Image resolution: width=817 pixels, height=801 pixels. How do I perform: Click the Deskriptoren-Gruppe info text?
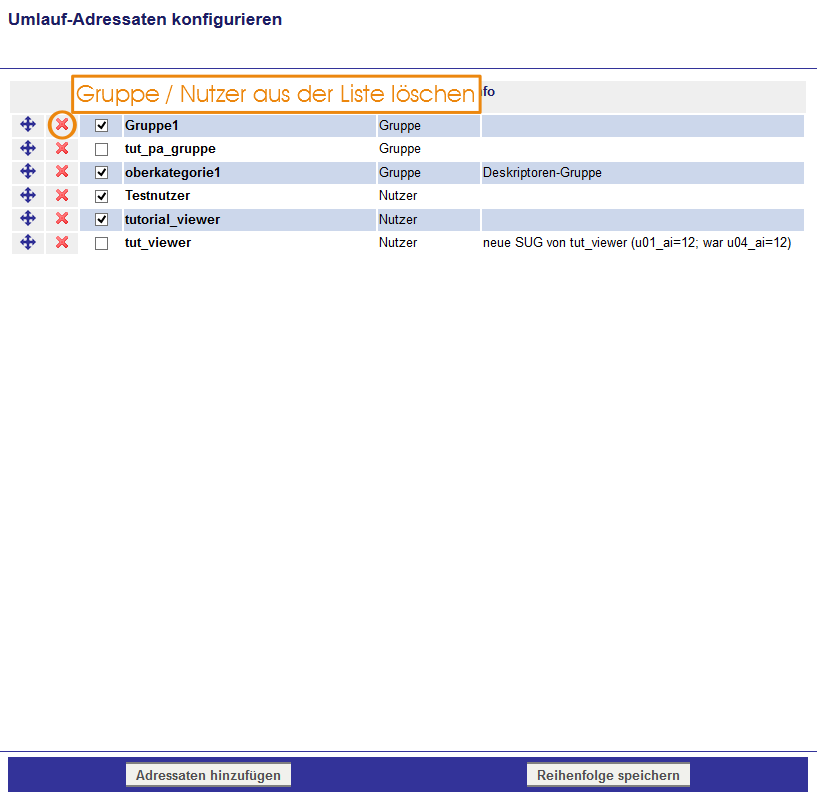pyautogui.click(x=542, y=172)
